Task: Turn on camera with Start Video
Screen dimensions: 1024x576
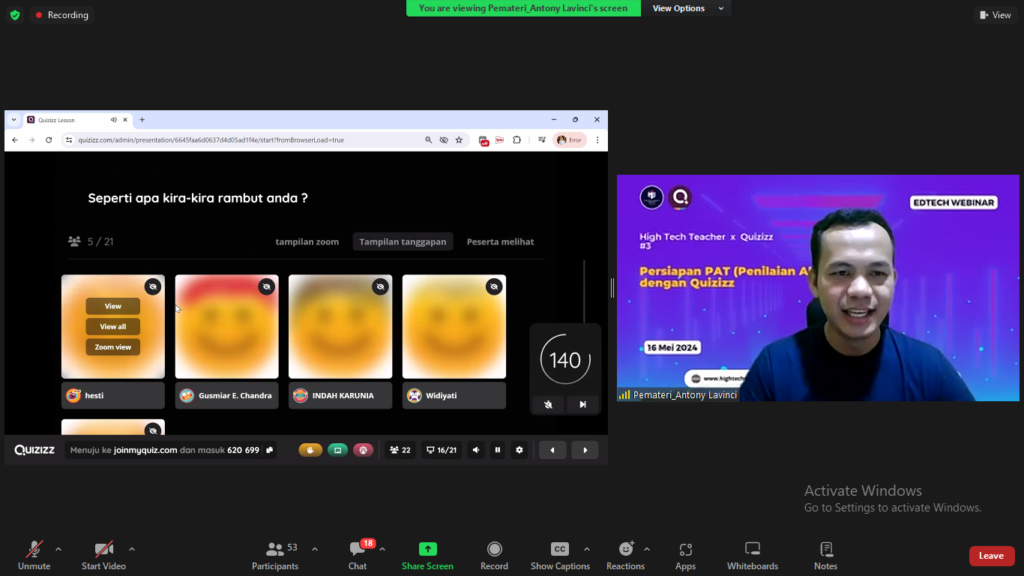Action: (103, 549)
